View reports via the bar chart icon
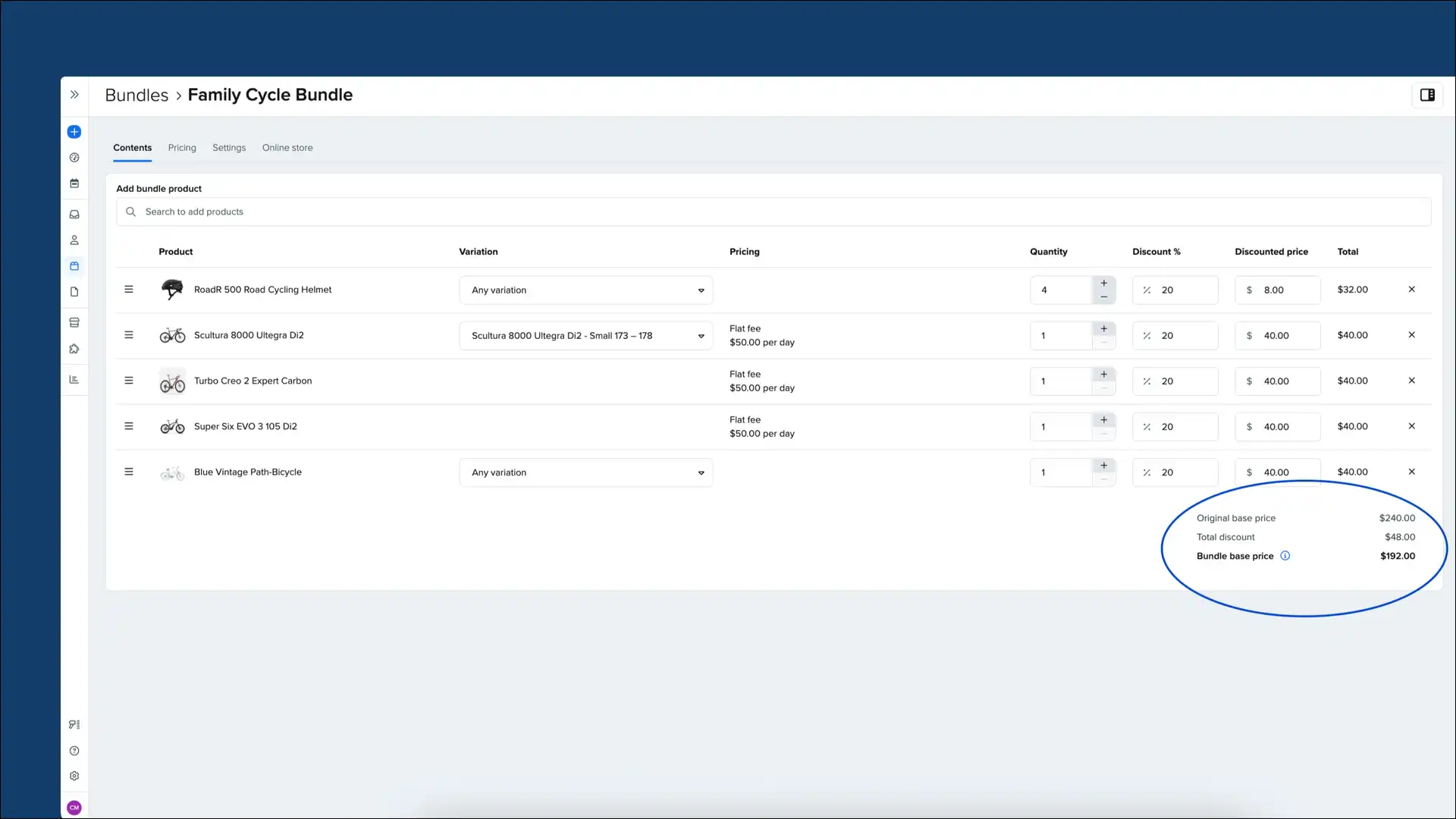The image size is (1456, 819). [x=74, y=379]
